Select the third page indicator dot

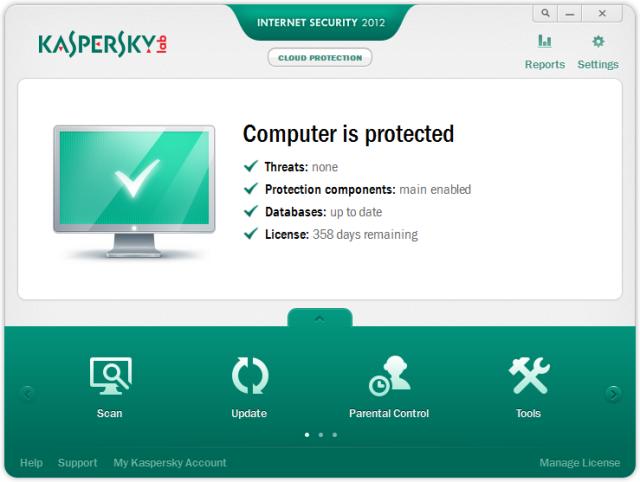coord(335,435)
